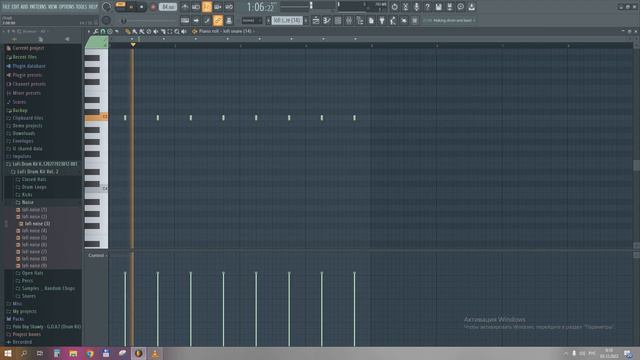Expand the Kicks folder

pos(27,195)
